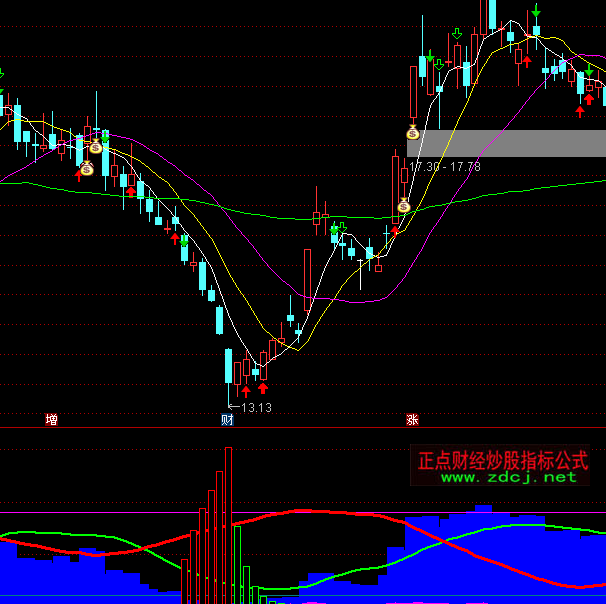
Task: Click the hollow green down arrow near the top
Action: pyautogui.click(x=457, y=34)
